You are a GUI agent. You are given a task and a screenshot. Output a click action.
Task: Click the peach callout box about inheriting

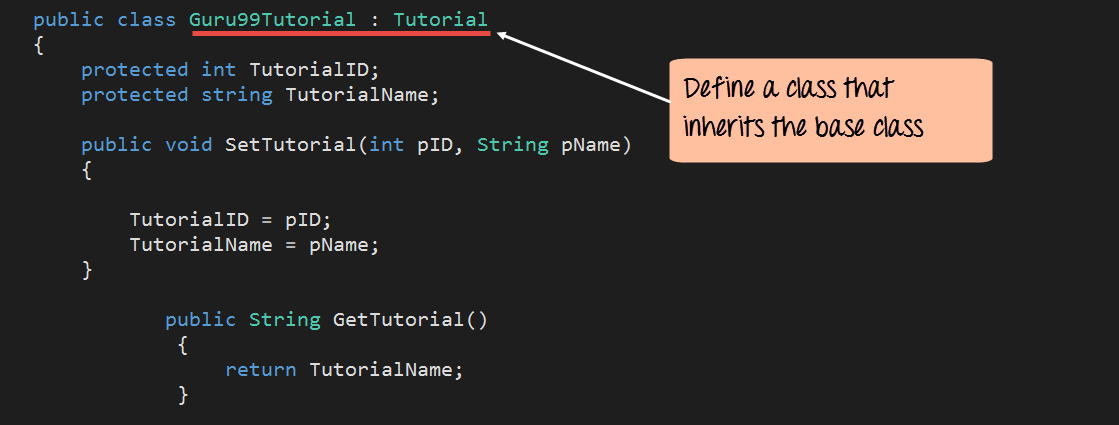[x=830, y=110]
